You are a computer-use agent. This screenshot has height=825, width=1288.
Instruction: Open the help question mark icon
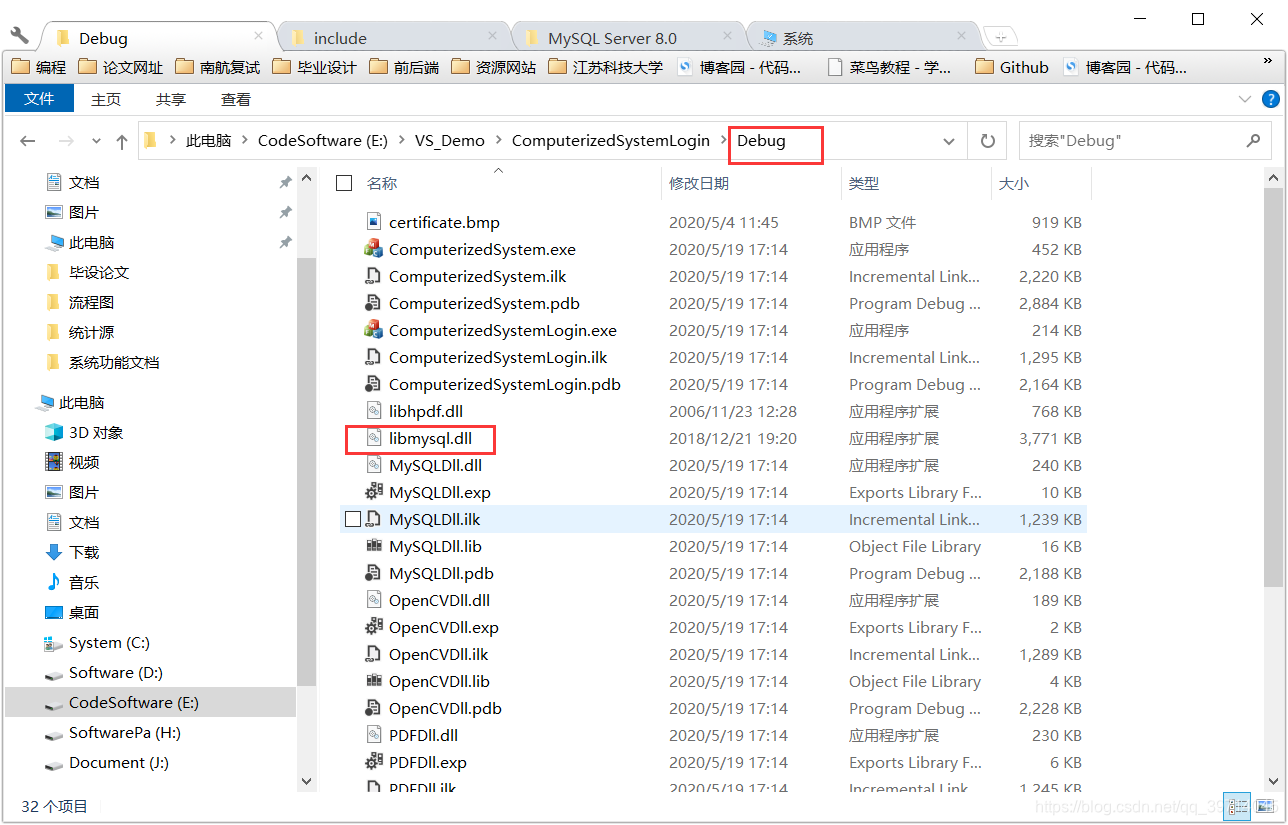pyautogui.click(x=1270, y=99)
